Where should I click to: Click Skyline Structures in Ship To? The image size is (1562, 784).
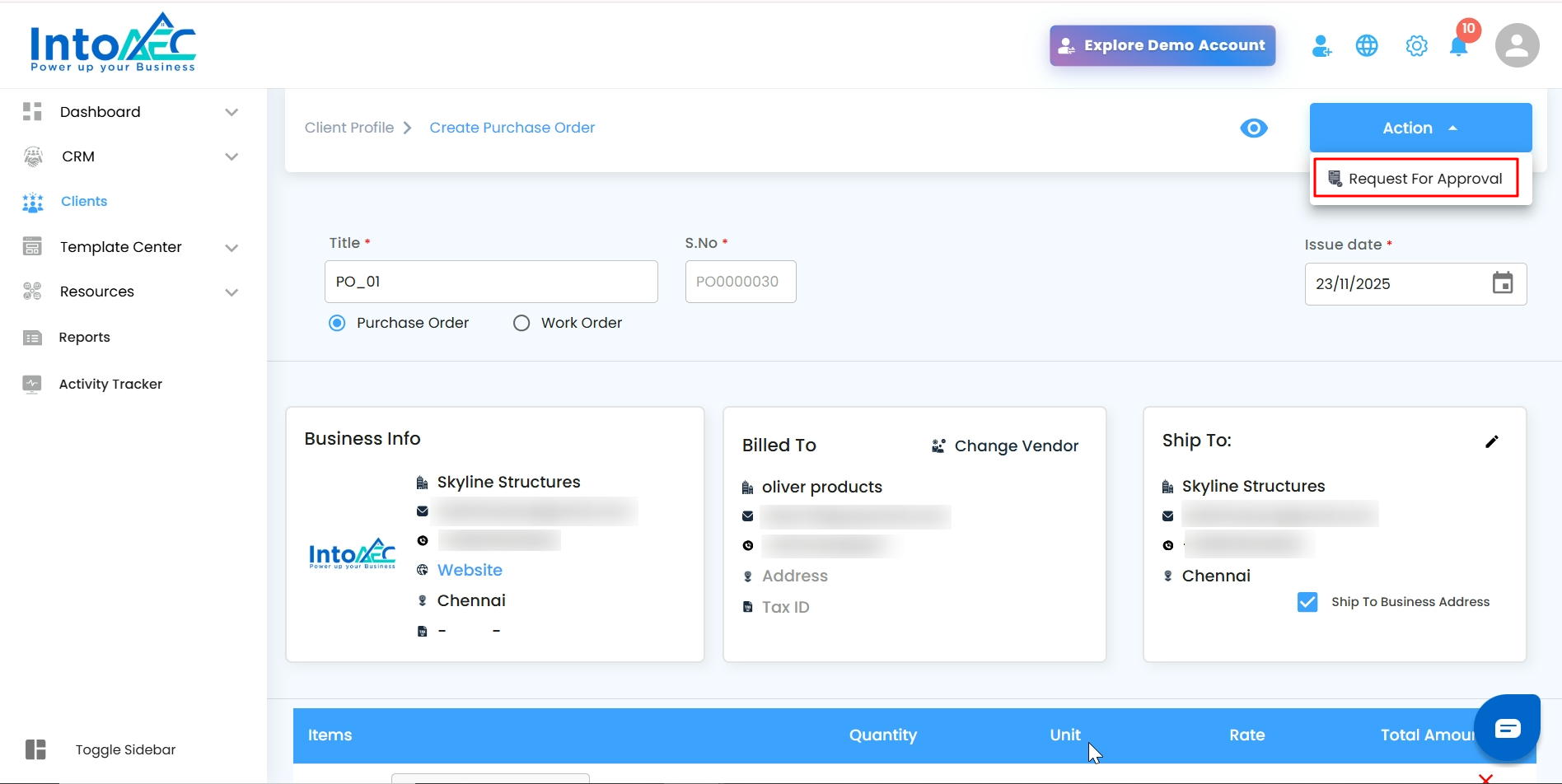point(1253,487)
